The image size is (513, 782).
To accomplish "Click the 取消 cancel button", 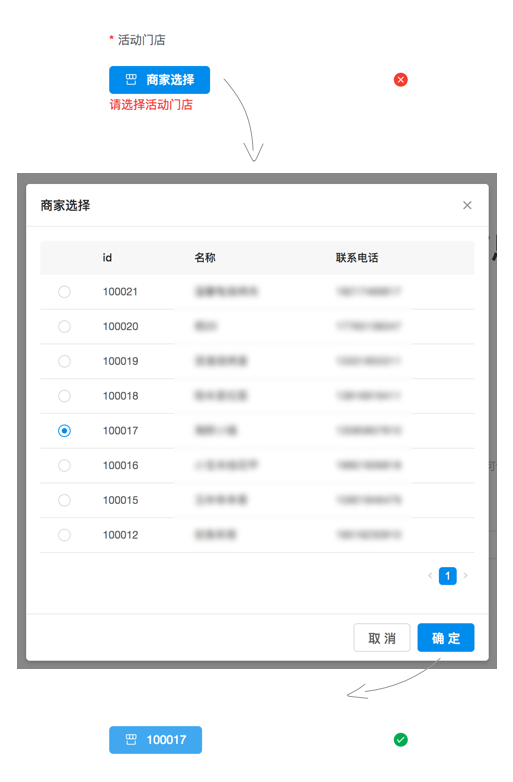I will (x=382, y=637).
